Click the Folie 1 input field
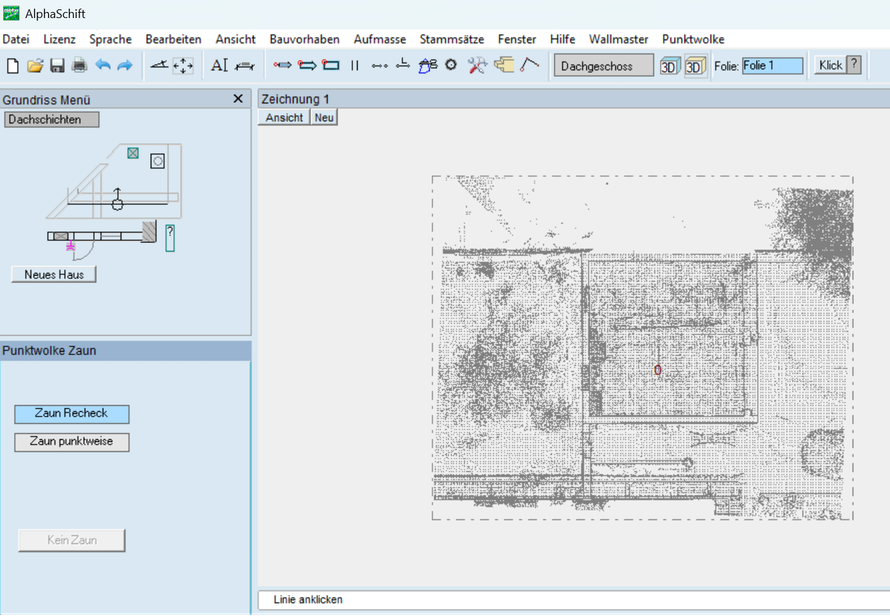Viewport: 890px width, 616px height. tap(773, 66)
